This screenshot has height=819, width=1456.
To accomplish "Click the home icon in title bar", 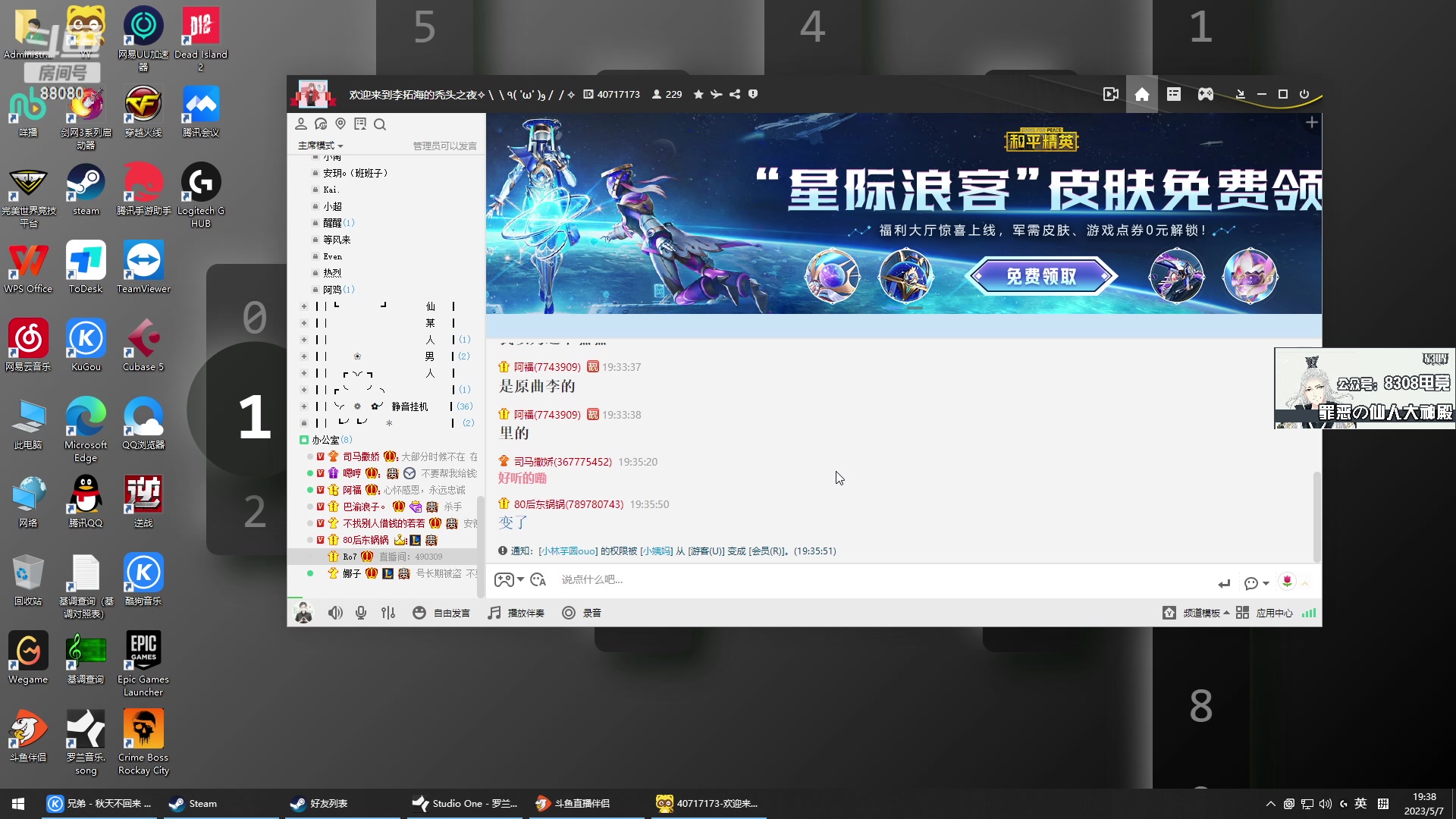I will click(x=1142, y=94).
